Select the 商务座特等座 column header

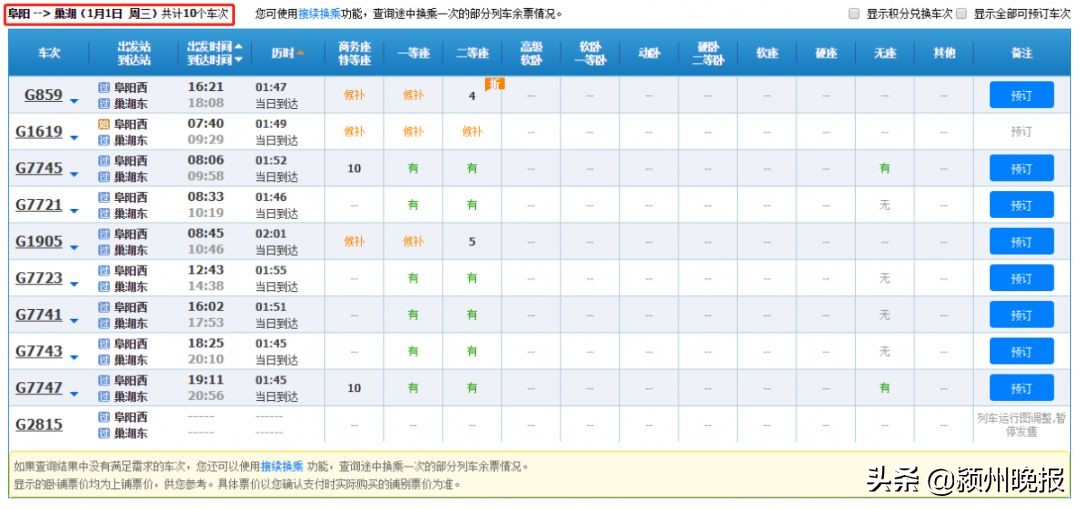pyautogui.click(x=354, y=53)
